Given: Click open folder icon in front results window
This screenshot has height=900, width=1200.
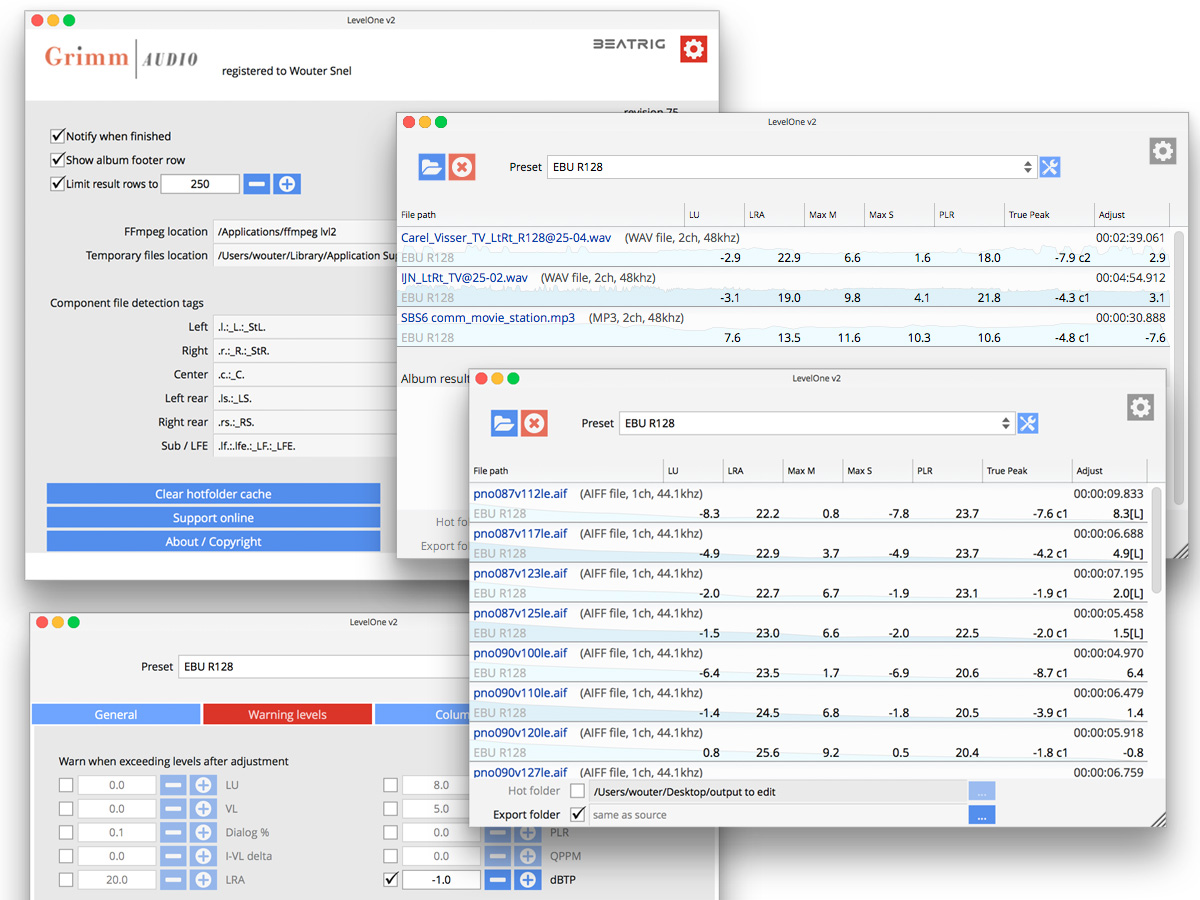Looking at the screenshot, I should click(x=504, y=423).
